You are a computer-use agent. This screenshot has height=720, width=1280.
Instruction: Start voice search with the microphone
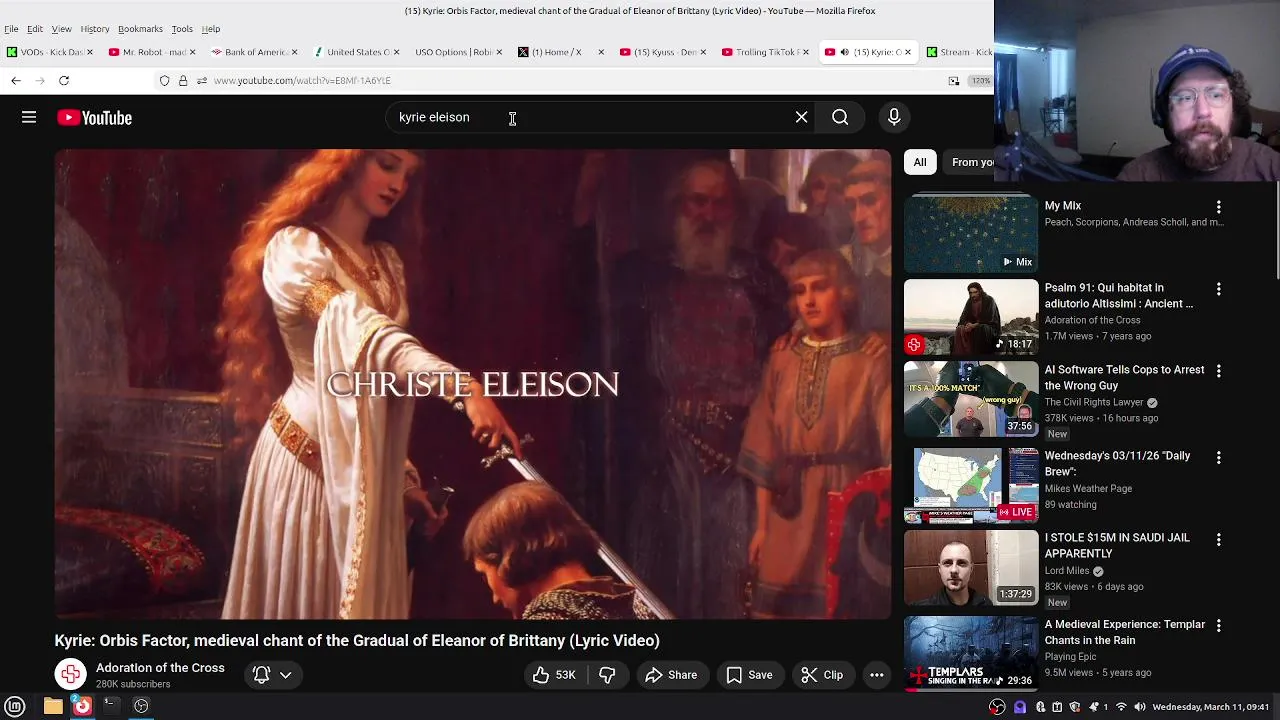[894, 117]
